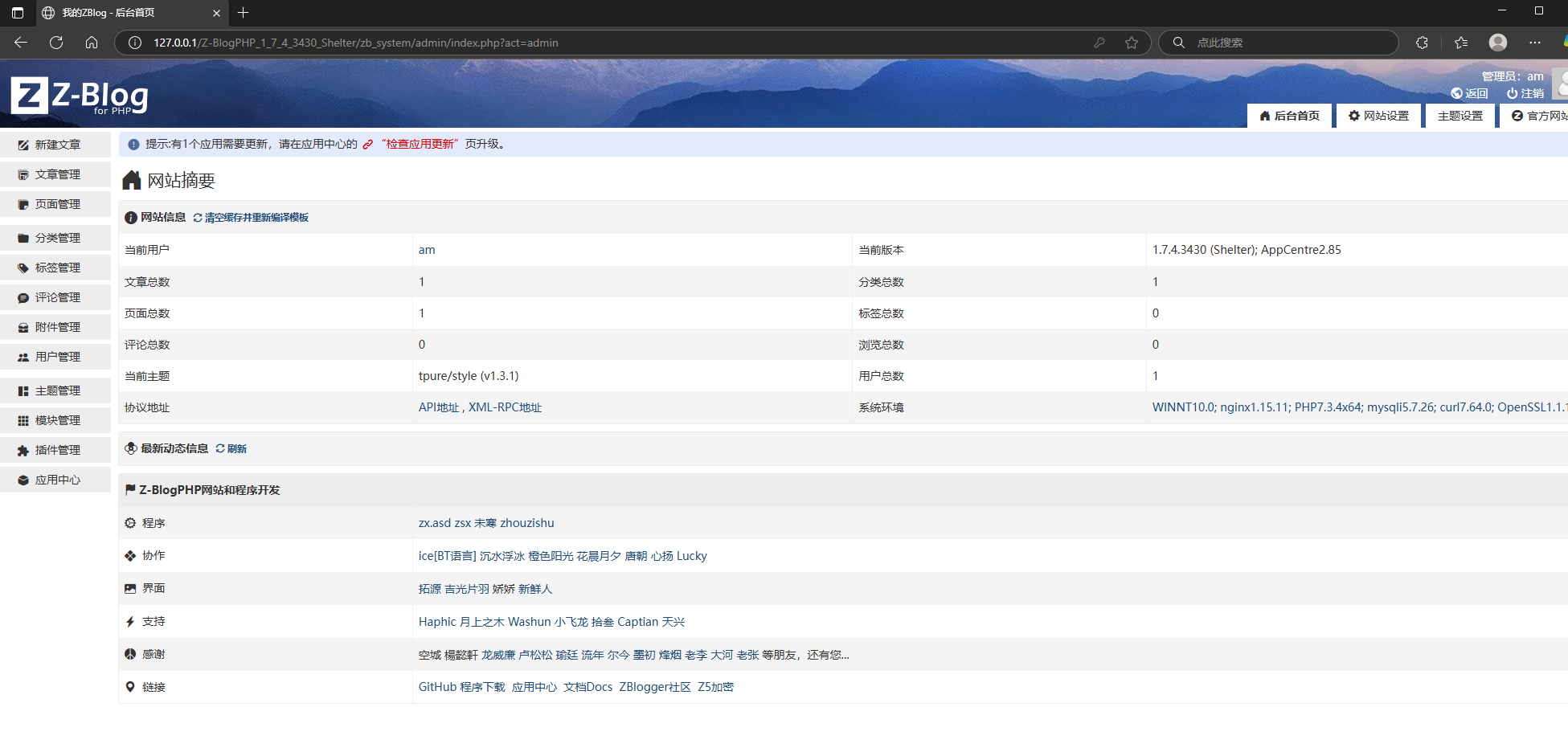Click browser back arrow
The width and height of the screenshot is (1568, 748).
(x=21, y=43)
